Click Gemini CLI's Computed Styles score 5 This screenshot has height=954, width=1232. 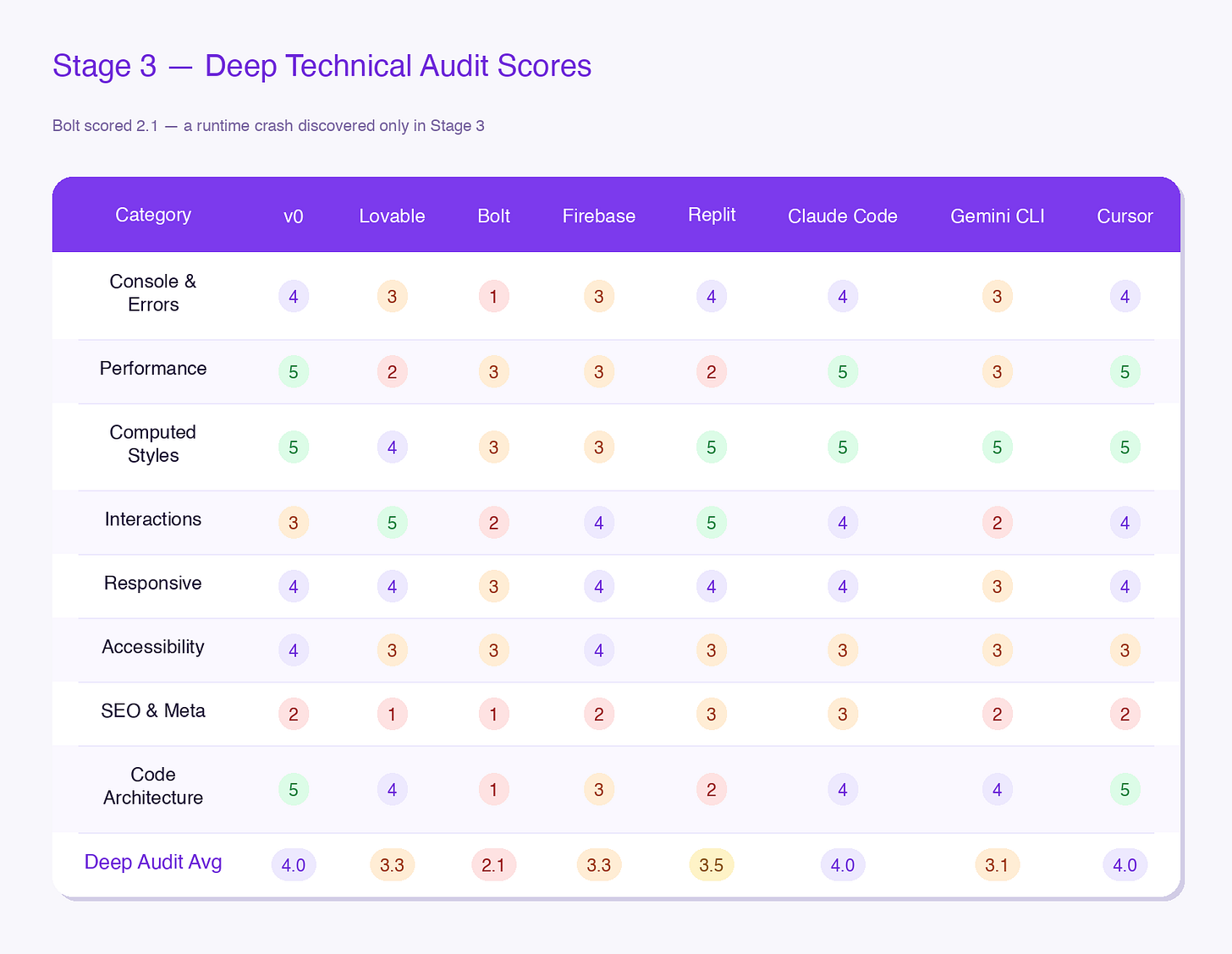click(998, 447)
